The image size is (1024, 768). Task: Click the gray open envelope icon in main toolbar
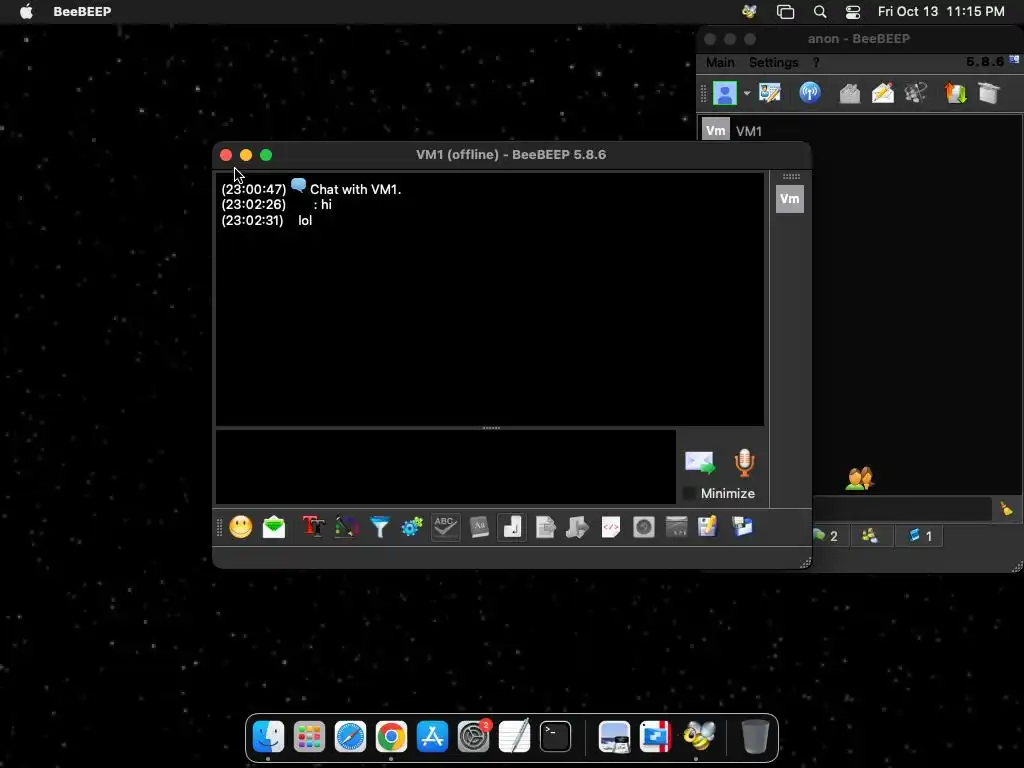pyautogui.click(x=850, y=93)
